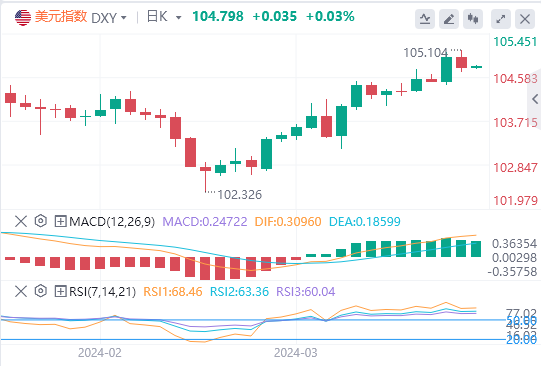The height and width of the screenshot is (366, 541).
Task: Click the 美元指数 title
Action: click(x=61, y=17)
